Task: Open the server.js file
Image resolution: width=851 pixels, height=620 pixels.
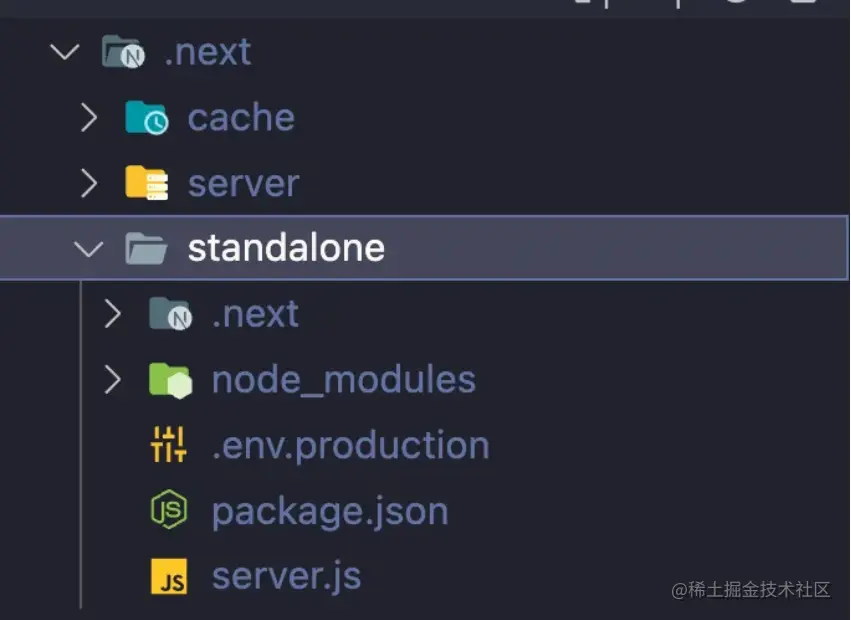Action: click(286, 576)
